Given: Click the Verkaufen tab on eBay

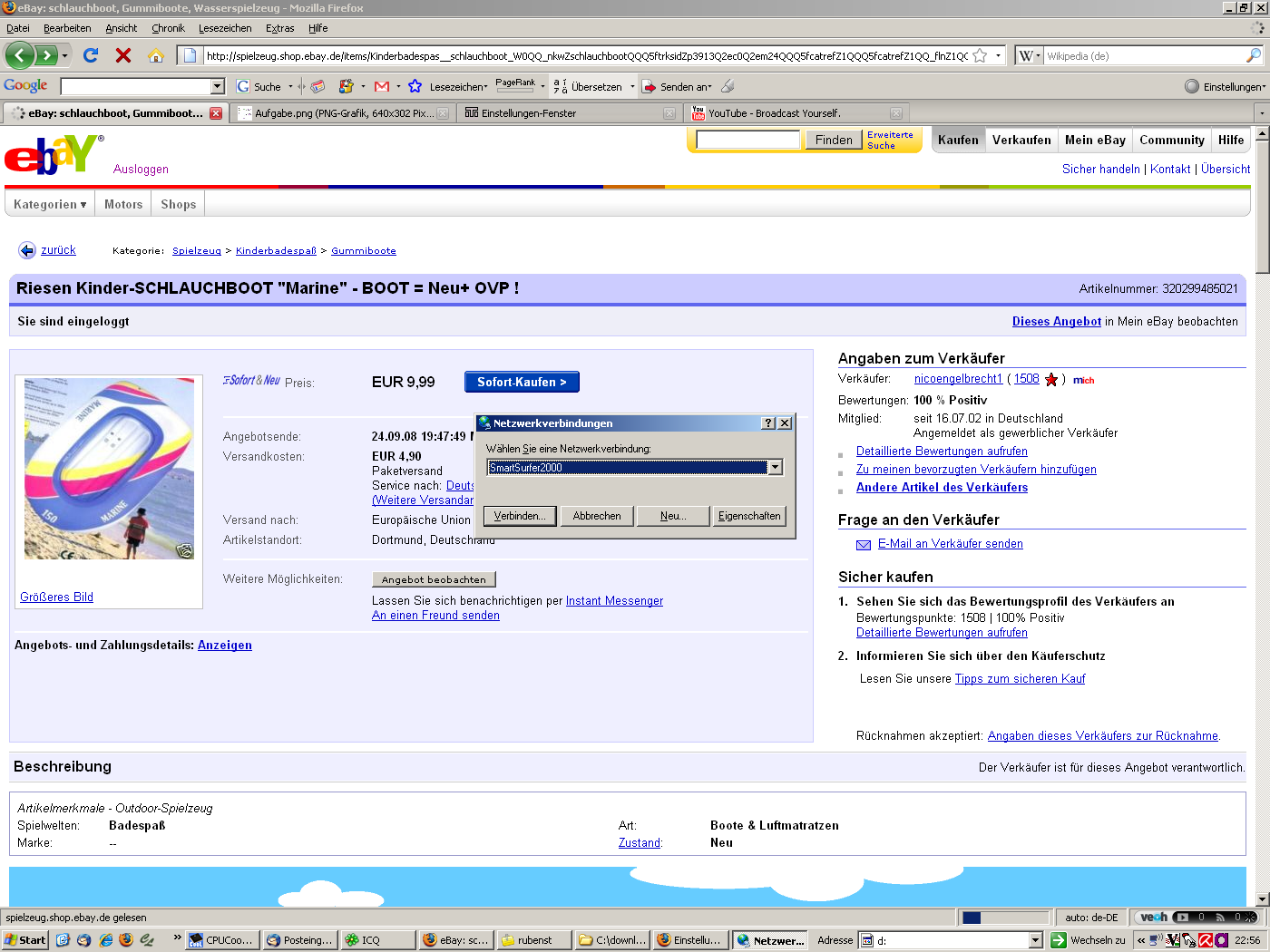Looking at the screenshot, I should 1021,140.
